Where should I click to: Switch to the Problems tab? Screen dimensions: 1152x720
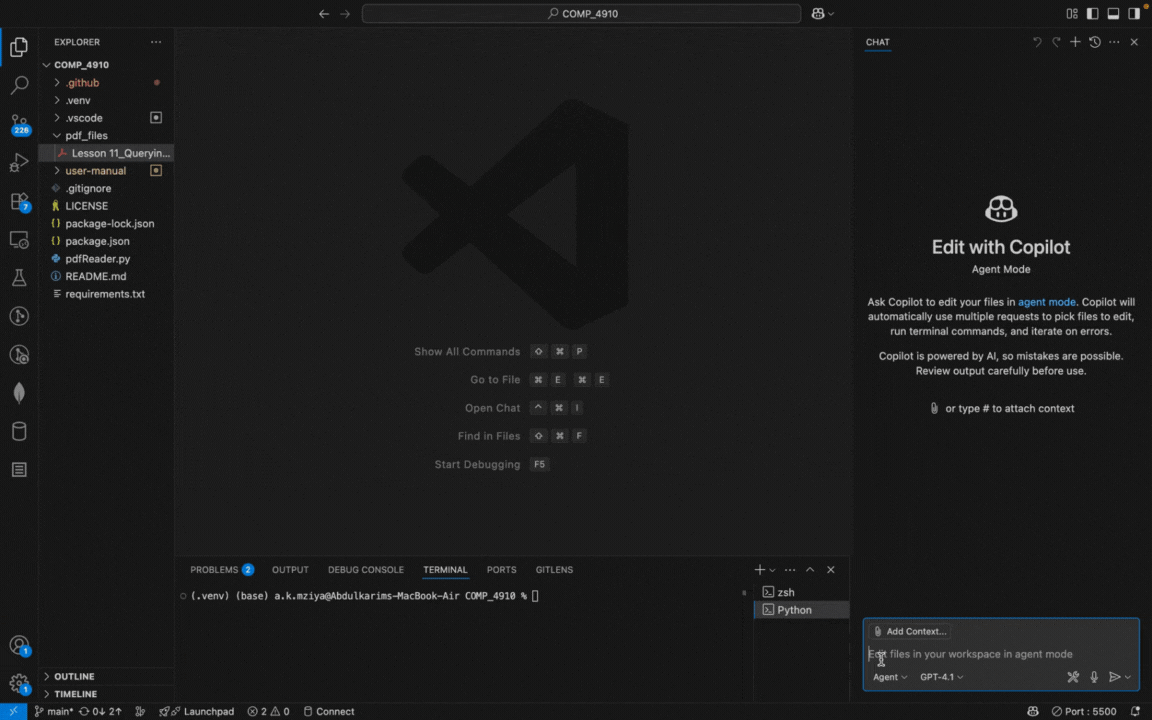[x=214, y=570]
